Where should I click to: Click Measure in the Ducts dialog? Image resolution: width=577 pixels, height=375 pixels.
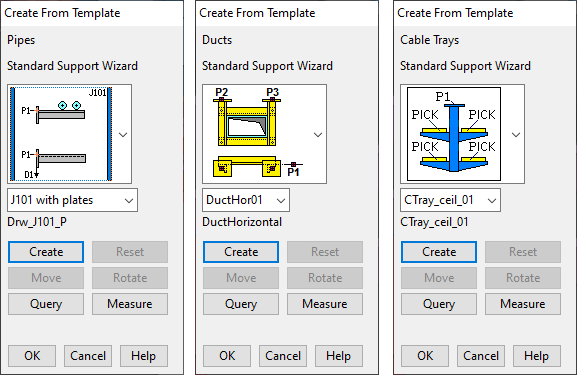coord(325,304)
